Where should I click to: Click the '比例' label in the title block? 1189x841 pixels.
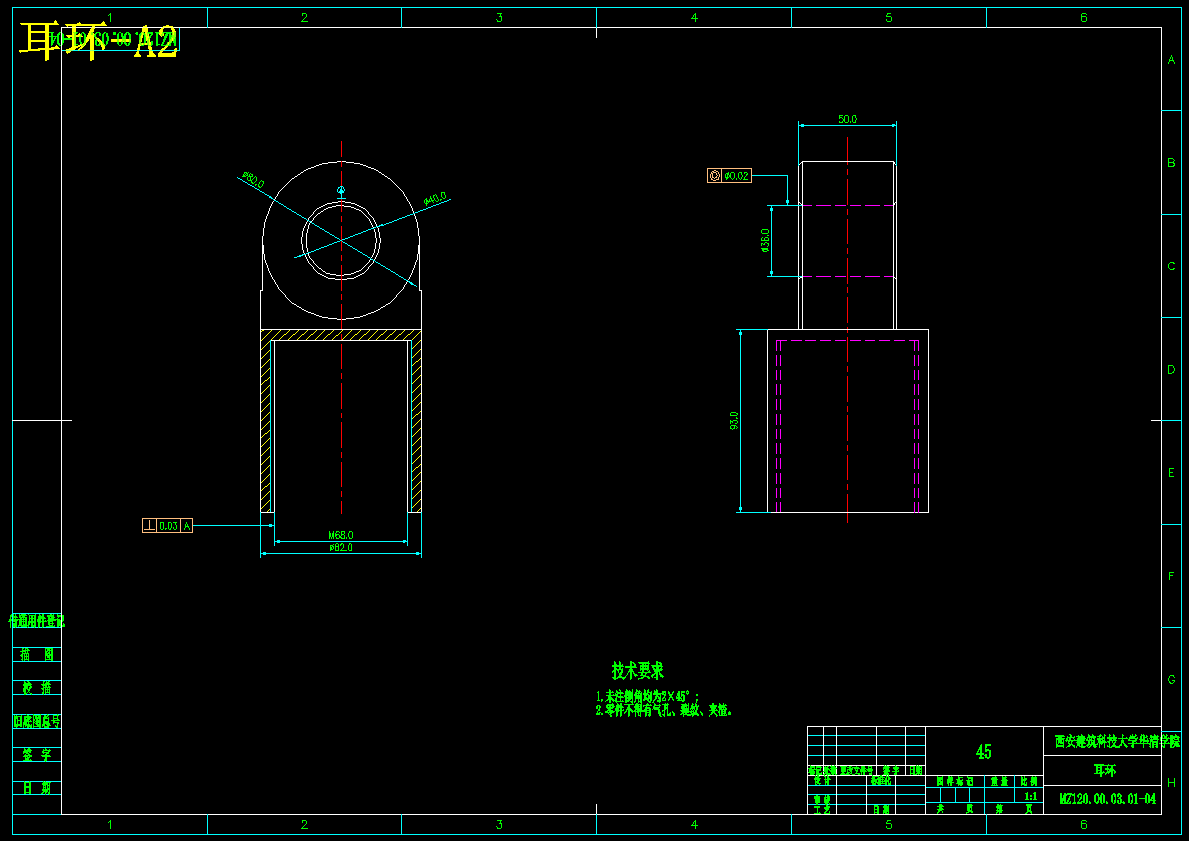[x=1029, y=780]
